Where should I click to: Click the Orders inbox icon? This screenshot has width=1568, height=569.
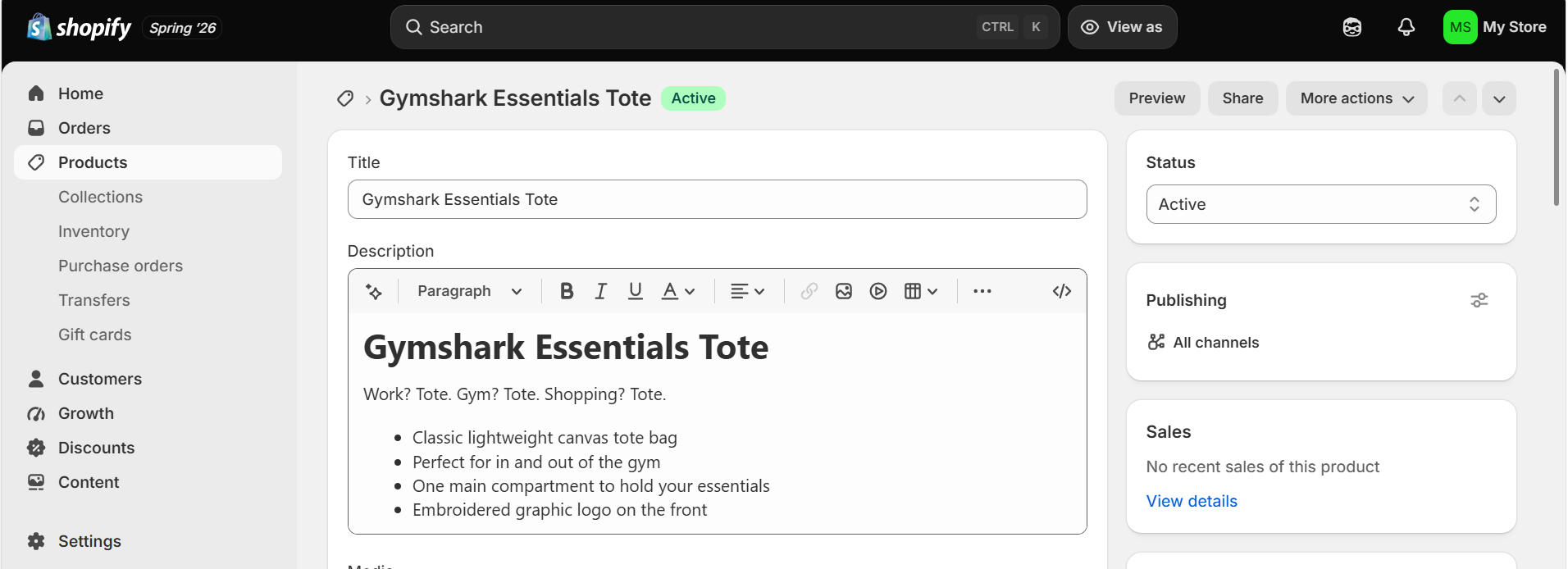point(36,128)
